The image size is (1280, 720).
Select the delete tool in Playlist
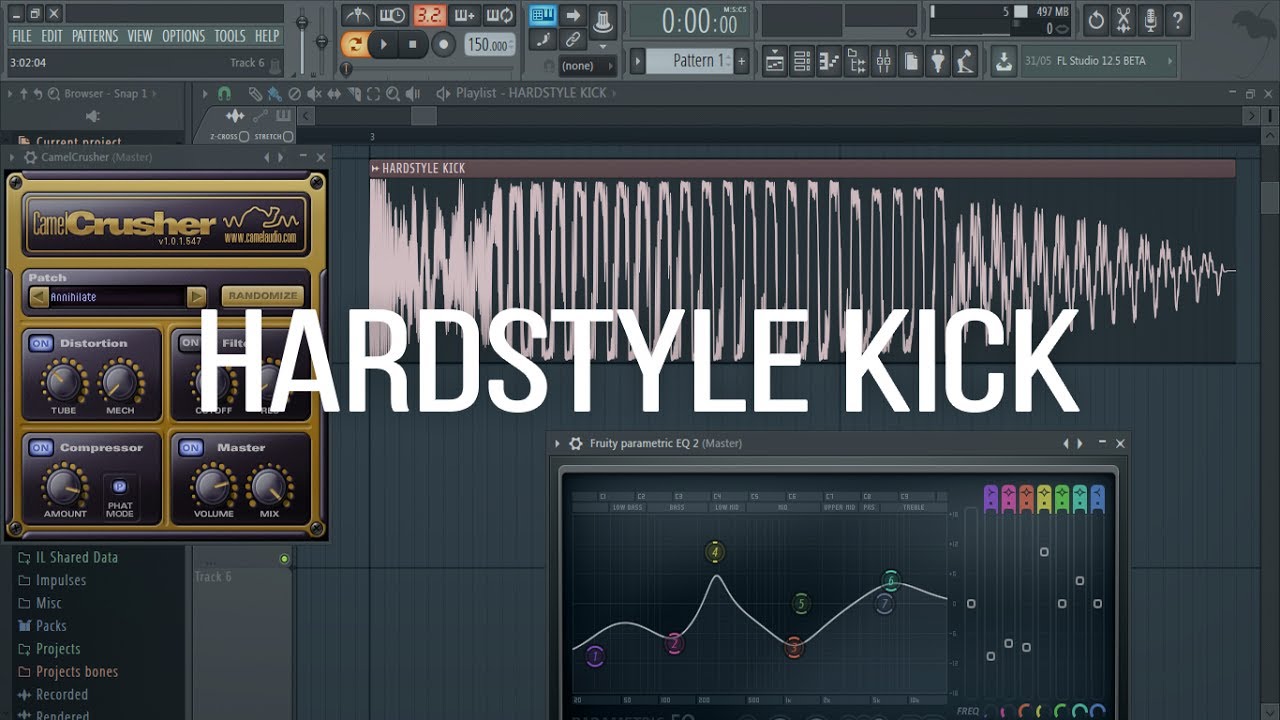pyautogui.click(x=295, y=93)
